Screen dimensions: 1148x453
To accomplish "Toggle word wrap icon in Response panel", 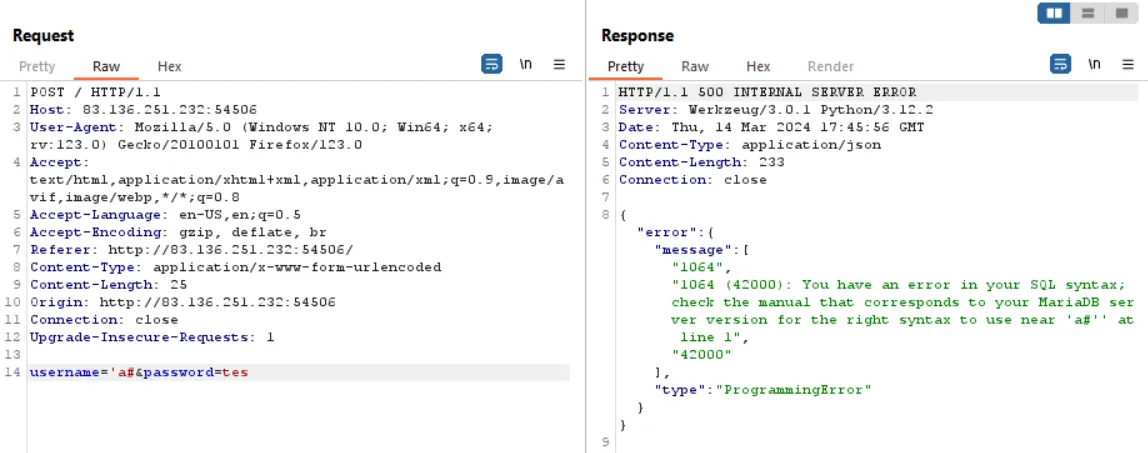I will click(1060, 64).
